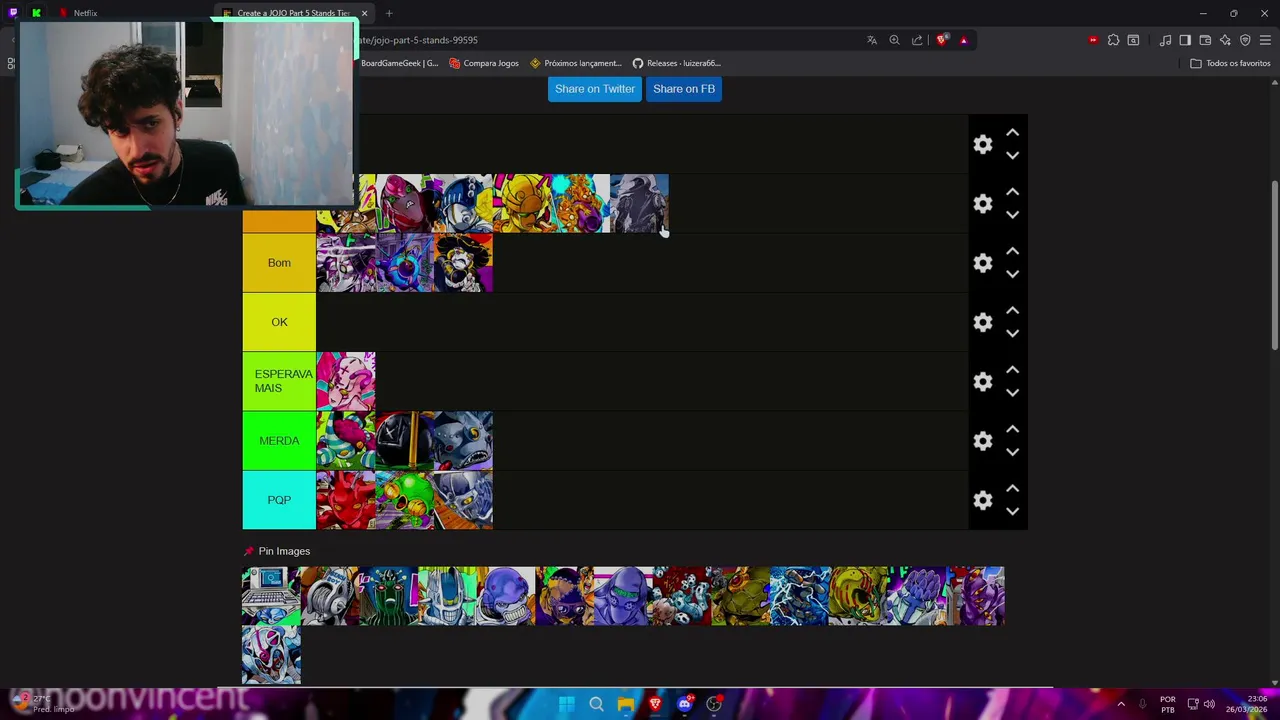Select the small skull creatures group image
The image size is (1280, 720).
coord(682,596)
